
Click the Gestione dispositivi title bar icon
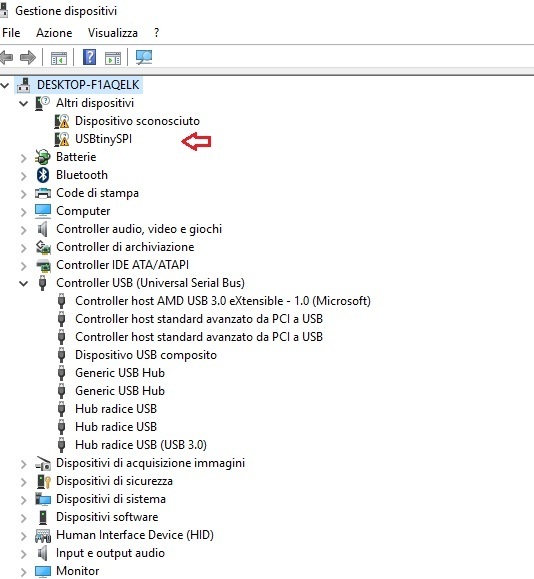4,10
